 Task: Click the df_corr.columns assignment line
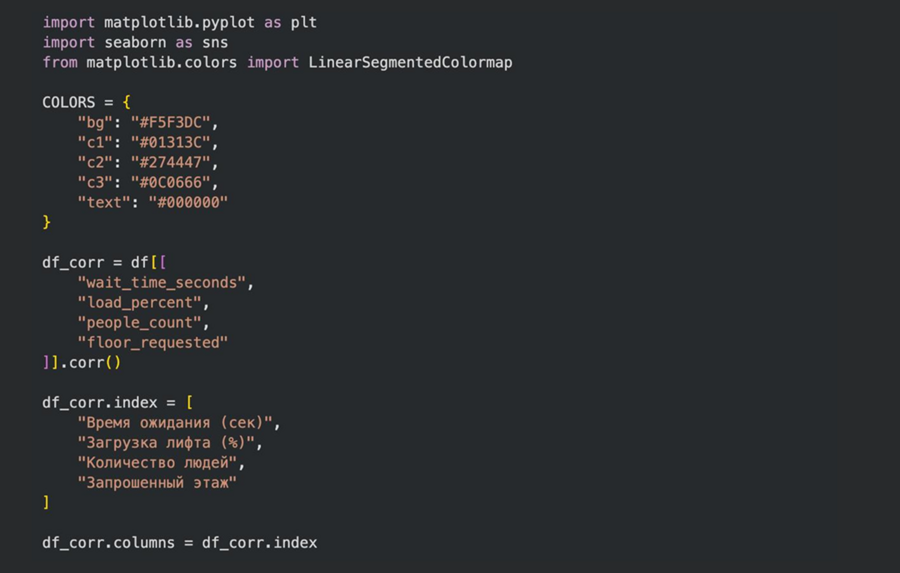point(180,542)
